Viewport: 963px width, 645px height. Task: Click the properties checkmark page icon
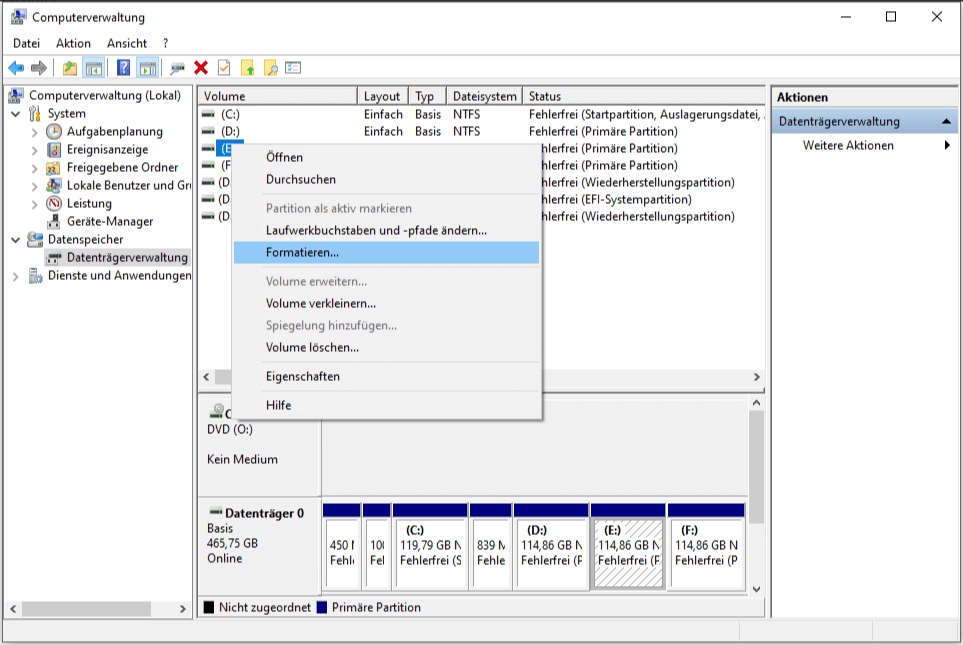tap(224, 68)
